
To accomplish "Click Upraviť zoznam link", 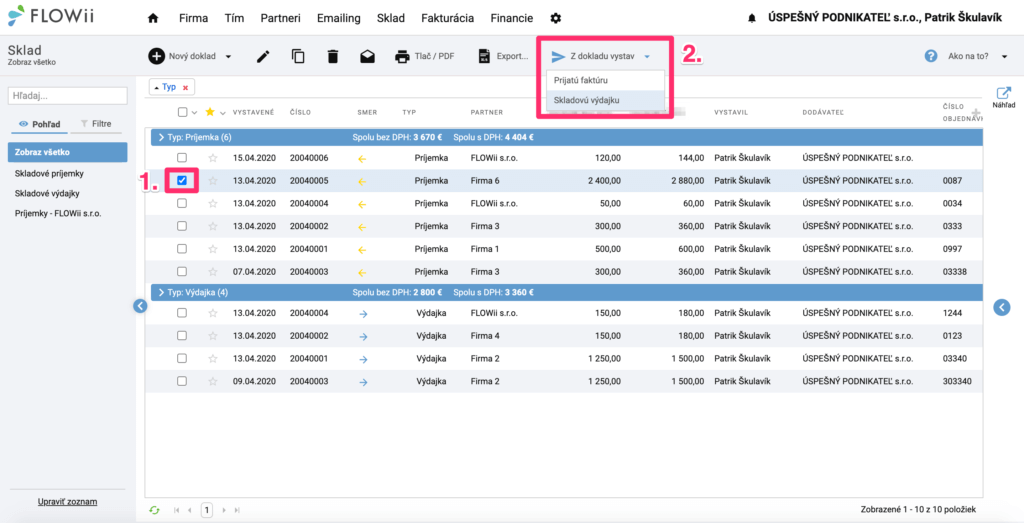I will click(67, 501).
